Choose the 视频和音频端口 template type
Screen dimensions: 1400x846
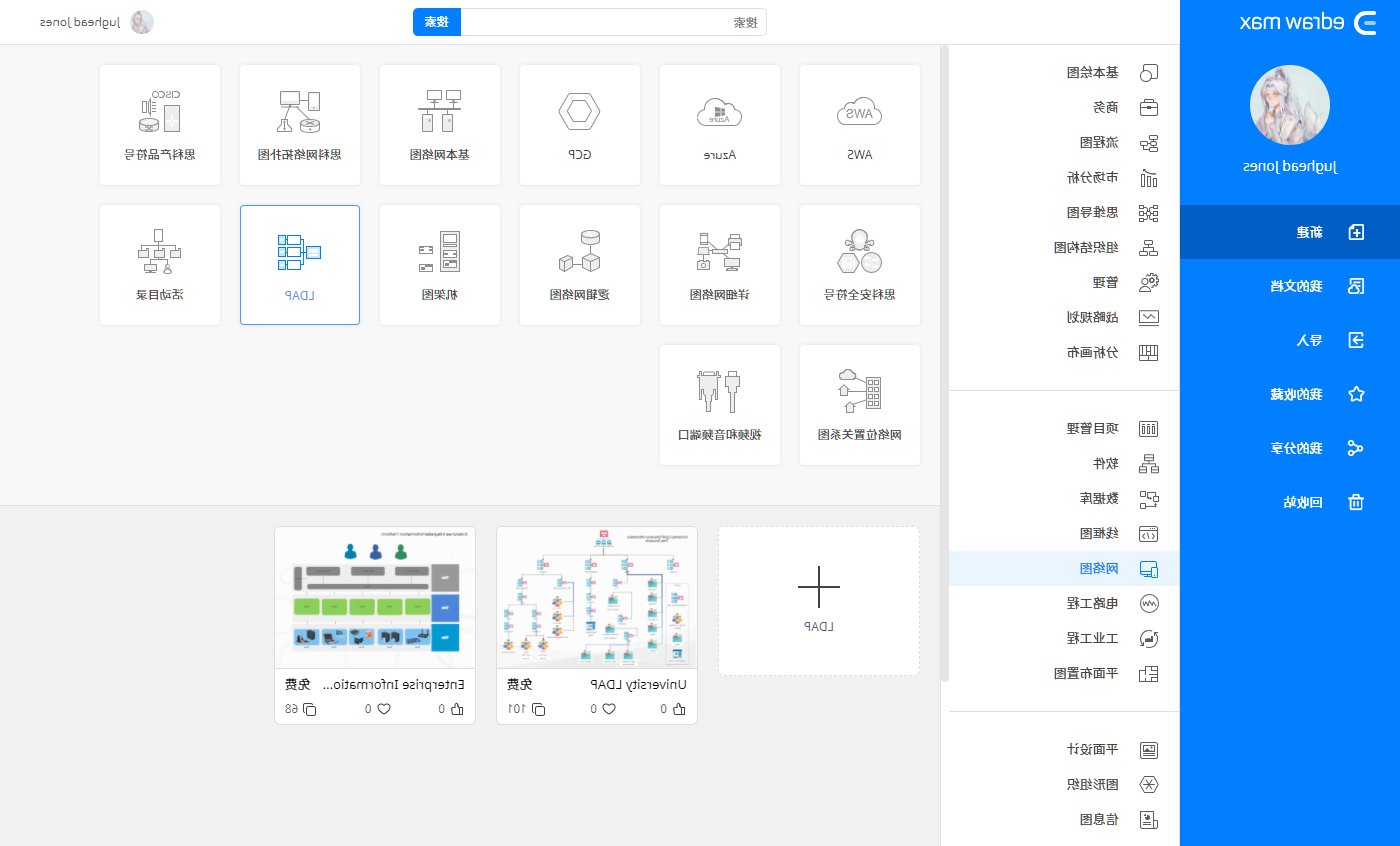pyautogui.click(x=720, y=405)
